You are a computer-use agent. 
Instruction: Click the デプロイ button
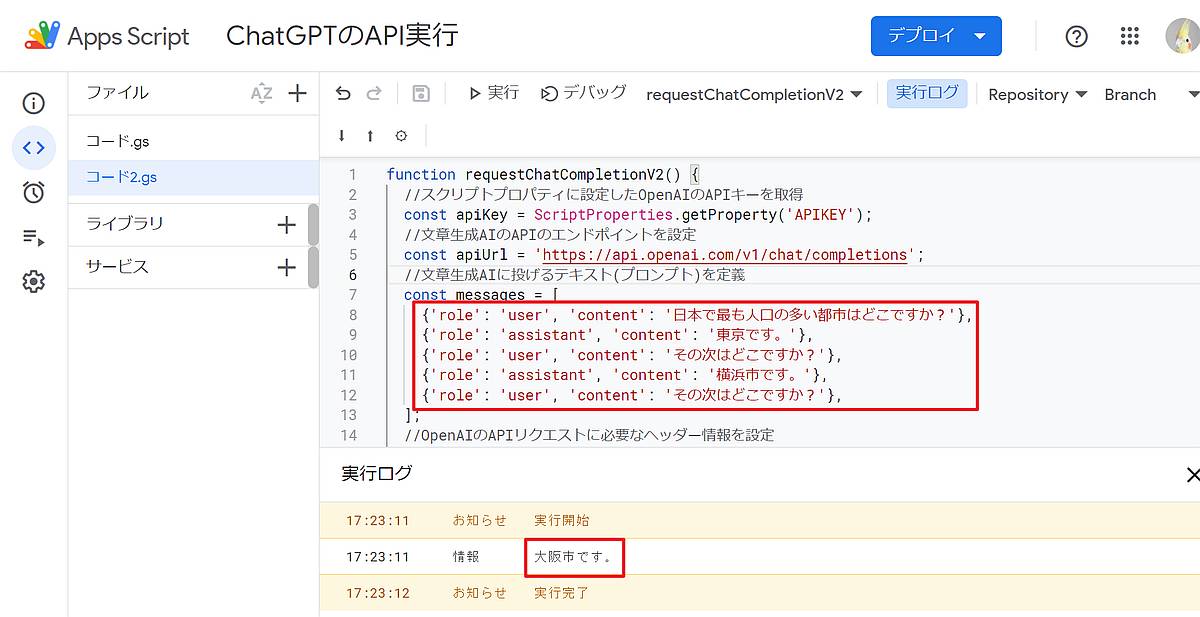(936, 36)
